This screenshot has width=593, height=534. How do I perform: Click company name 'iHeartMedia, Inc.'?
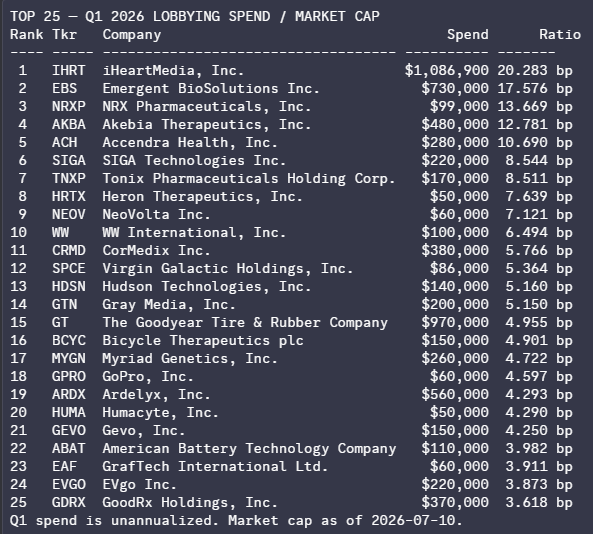[x=173, y=70]
